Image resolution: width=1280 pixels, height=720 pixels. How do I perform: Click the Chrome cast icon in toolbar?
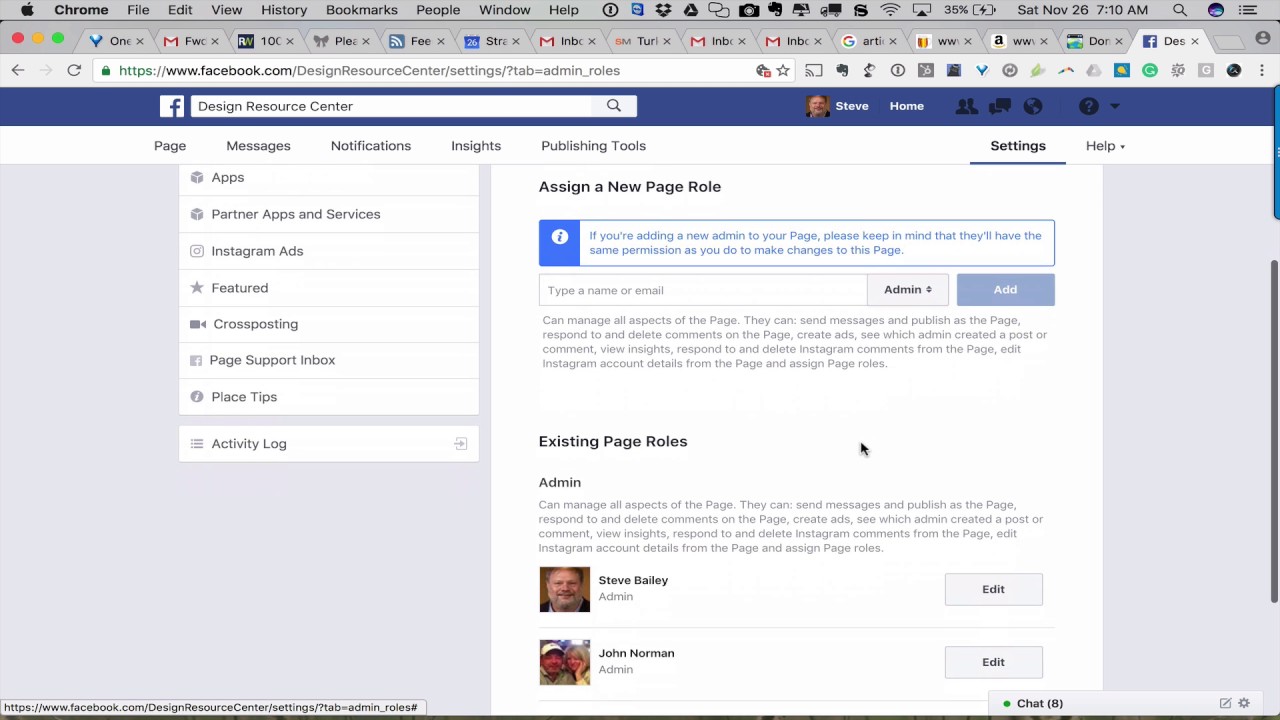[814, 71]
